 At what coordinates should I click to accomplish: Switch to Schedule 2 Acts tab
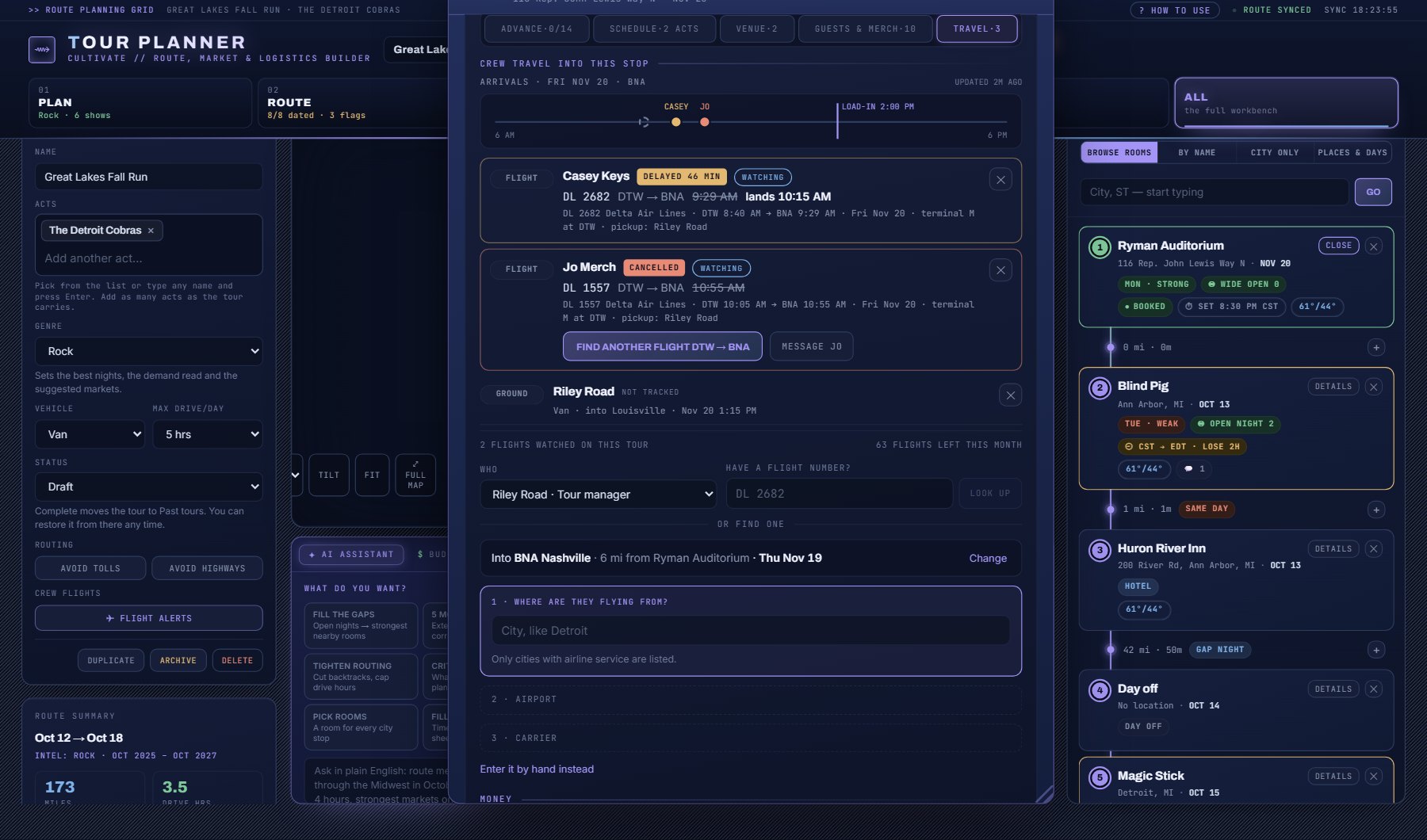(654, 29)
